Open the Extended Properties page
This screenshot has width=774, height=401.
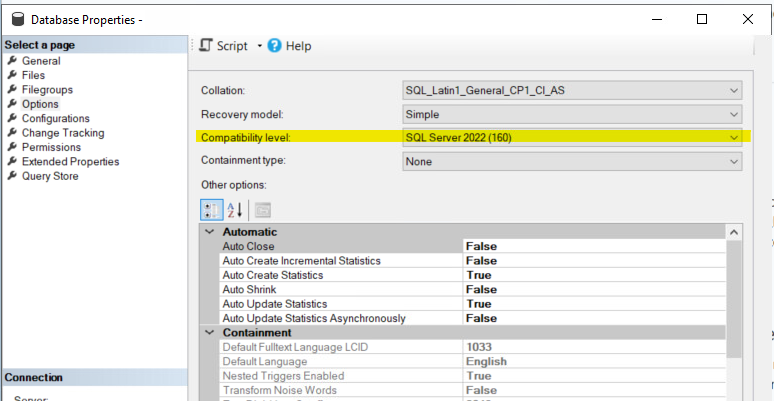point(70,161)
